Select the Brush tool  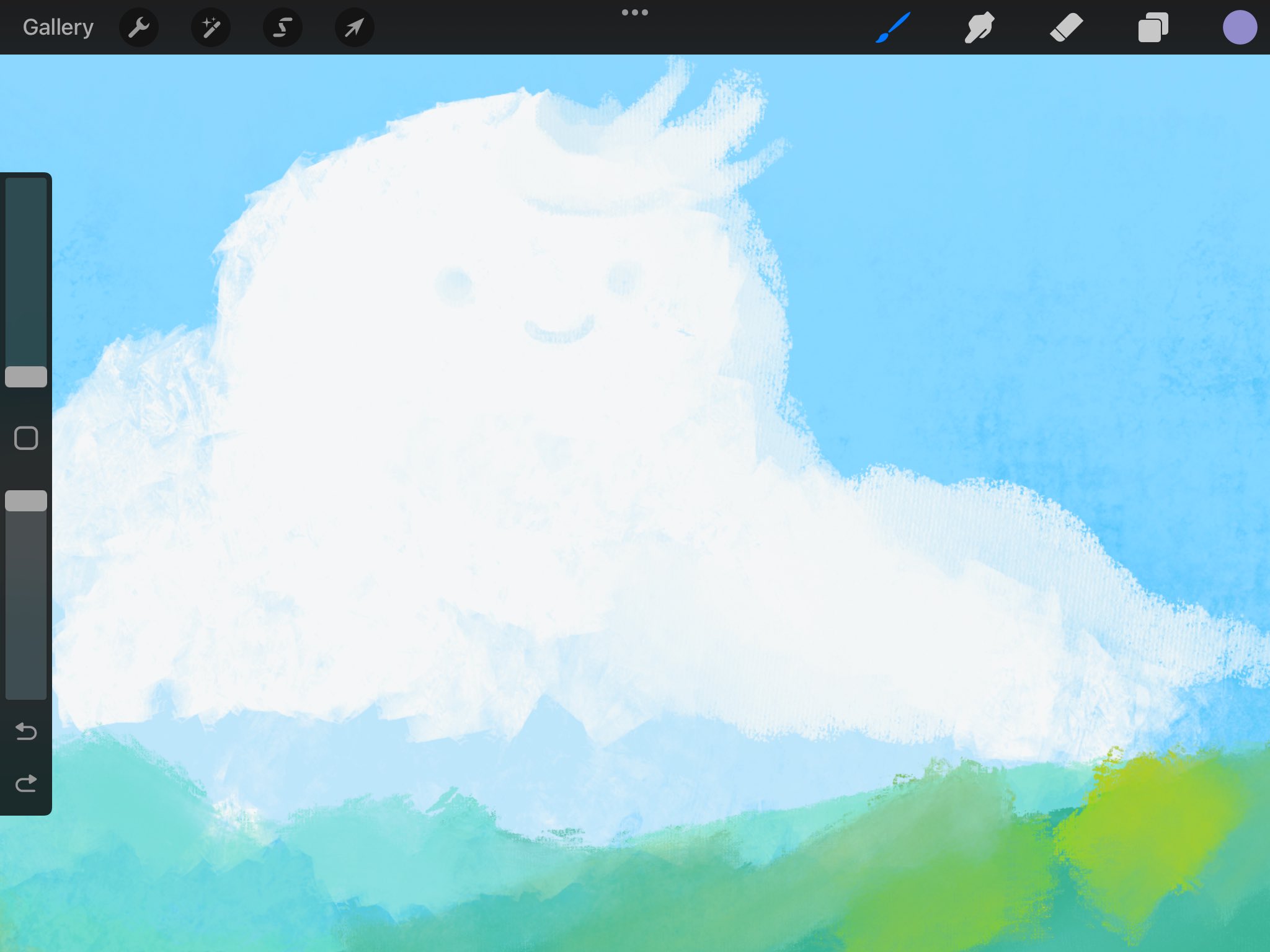click(x=893, y=27)
